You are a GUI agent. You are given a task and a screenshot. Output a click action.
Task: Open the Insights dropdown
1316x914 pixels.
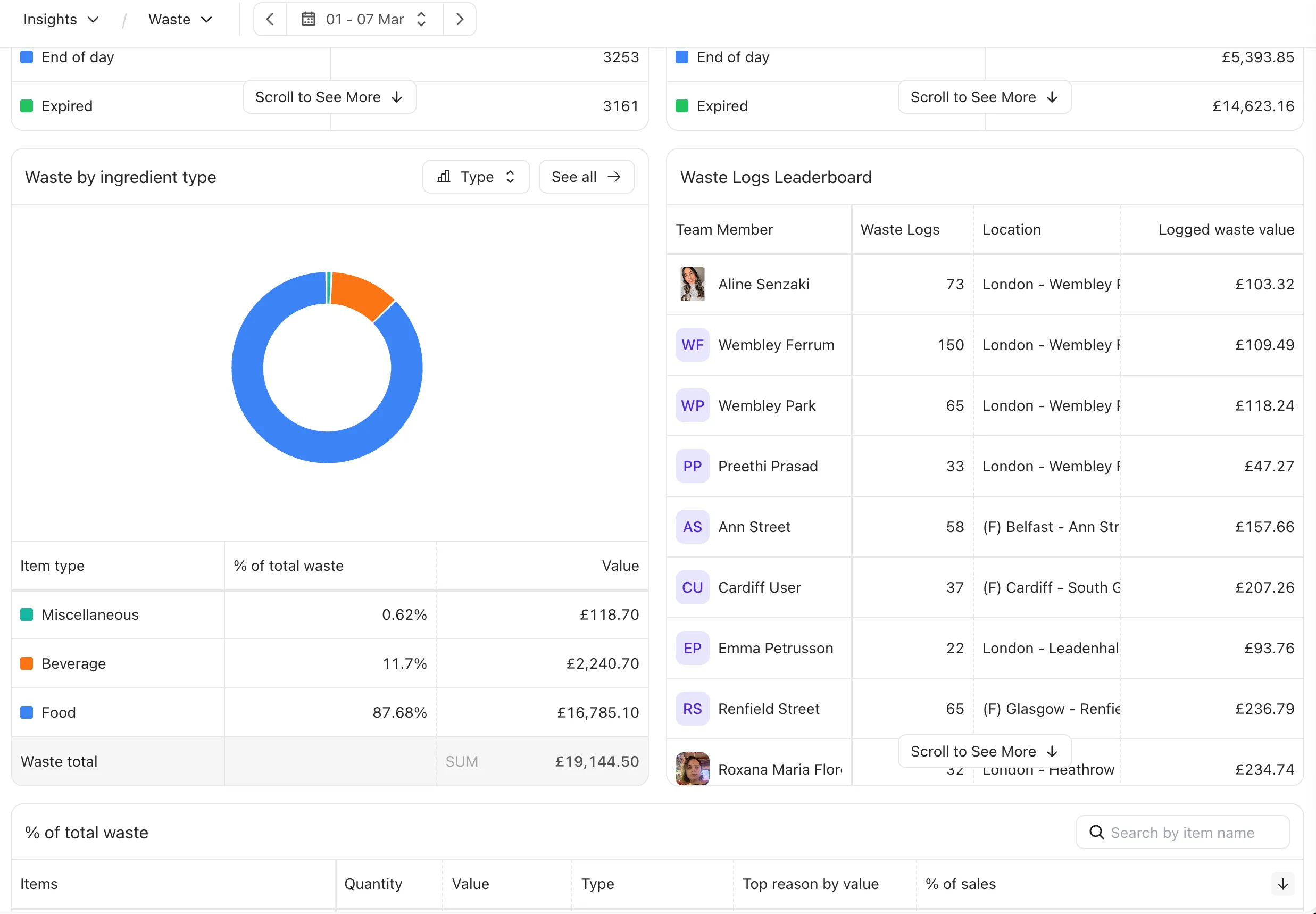(x=61, y=19)
